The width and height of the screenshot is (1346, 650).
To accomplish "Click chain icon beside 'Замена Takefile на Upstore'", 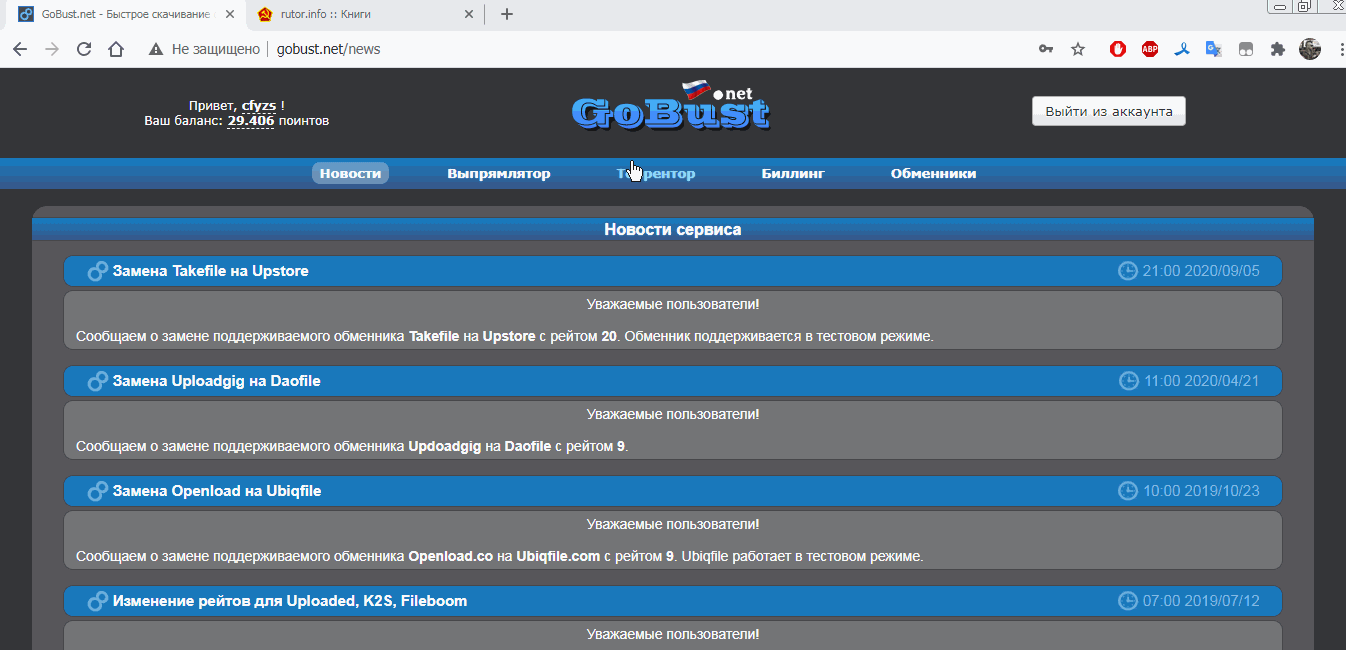I will click(x=97, y=271).
